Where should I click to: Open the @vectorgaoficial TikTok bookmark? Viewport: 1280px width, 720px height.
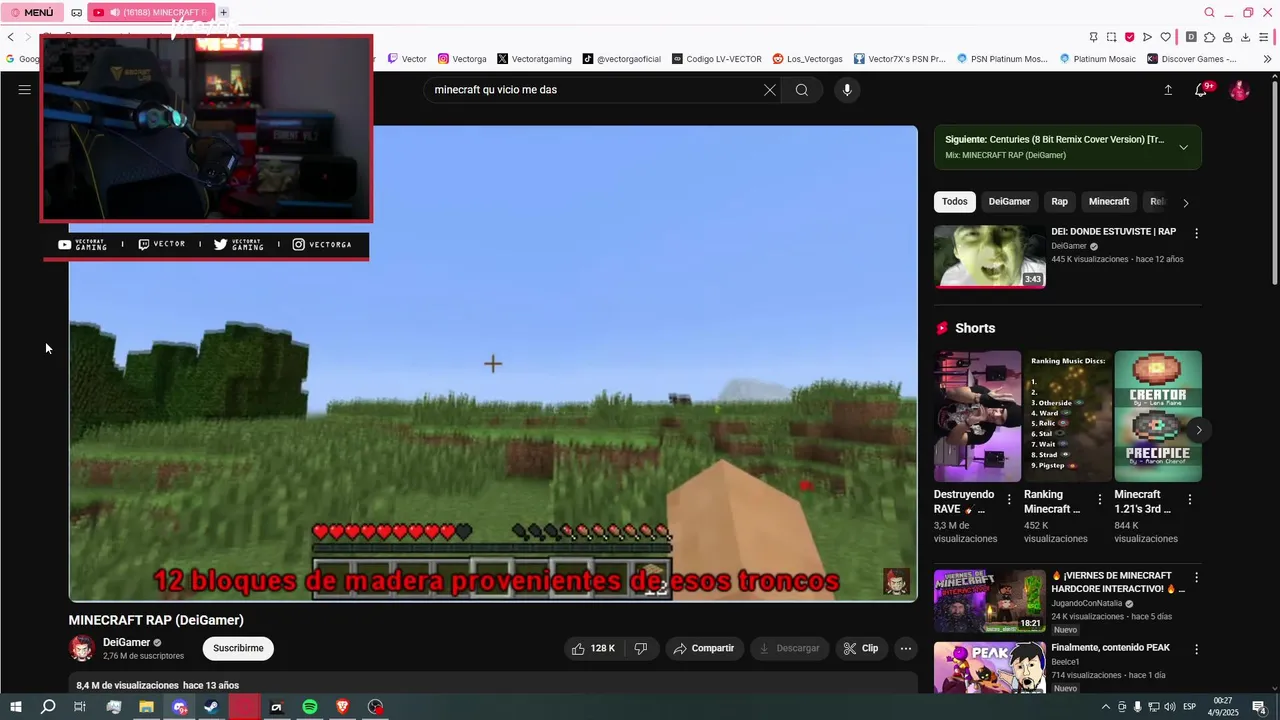point(621,59)
